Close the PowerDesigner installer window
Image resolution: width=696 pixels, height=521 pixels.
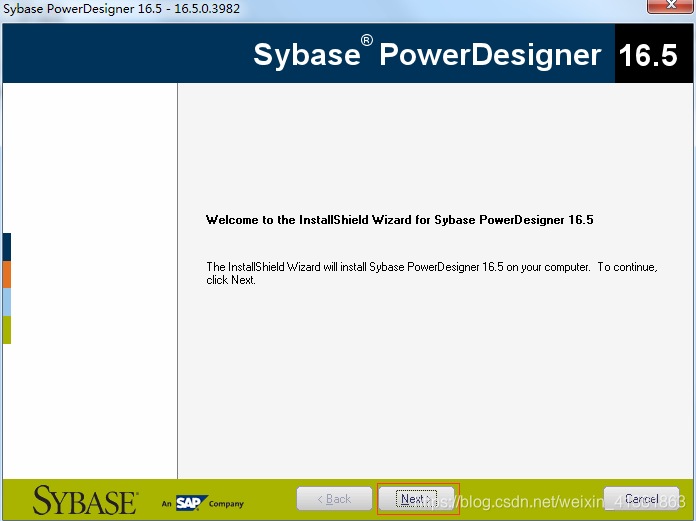tap(671, 6)
